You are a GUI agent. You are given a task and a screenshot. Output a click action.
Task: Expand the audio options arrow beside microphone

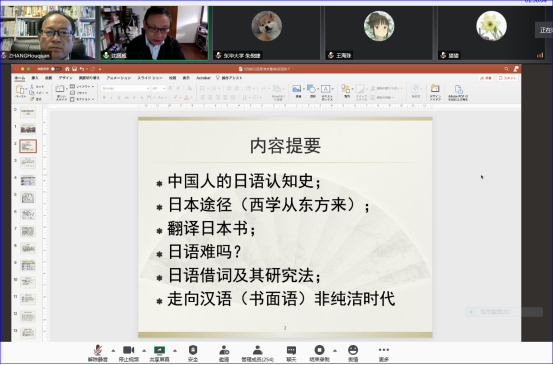113,351
